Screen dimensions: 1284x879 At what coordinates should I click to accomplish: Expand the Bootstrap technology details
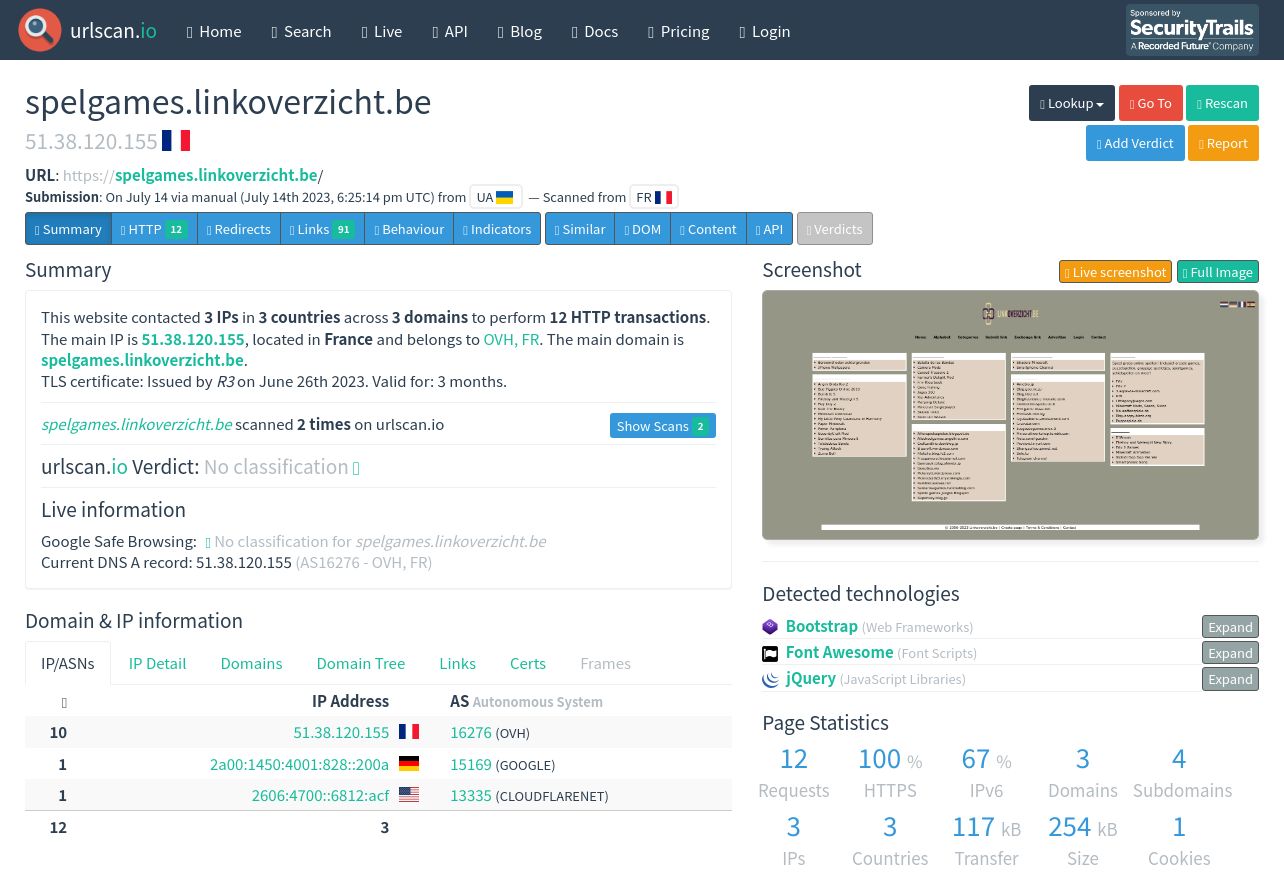1230,627
